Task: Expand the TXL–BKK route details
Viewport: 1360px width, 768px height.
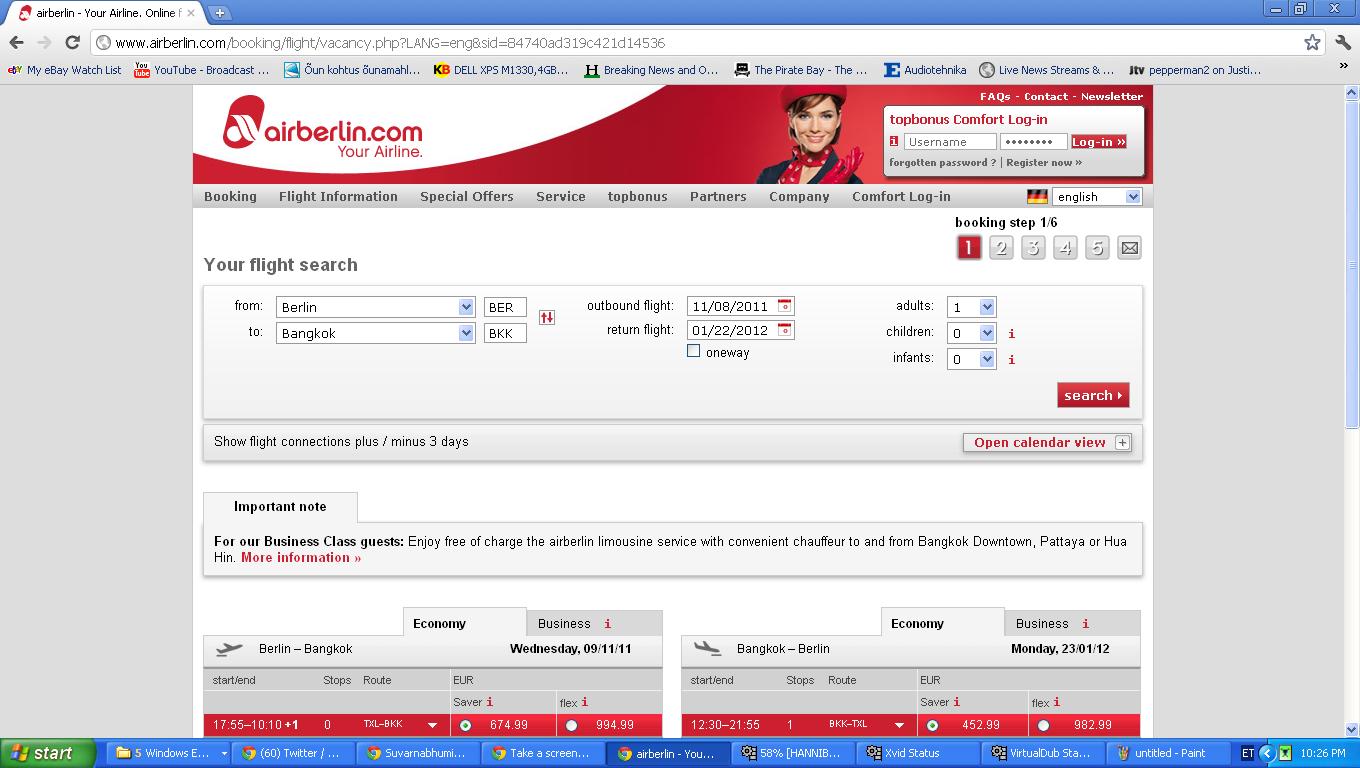Action: [x=433, y=726]
